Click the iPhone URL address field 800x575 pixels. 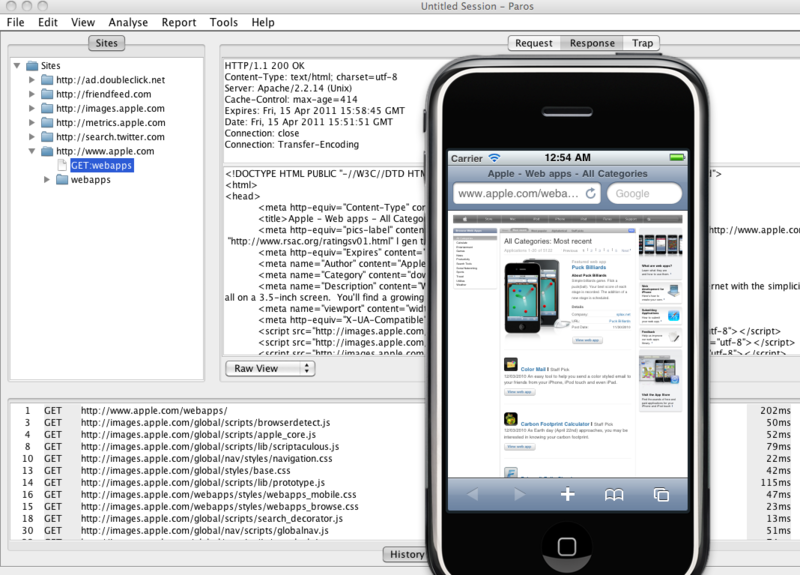click(527, 193)
